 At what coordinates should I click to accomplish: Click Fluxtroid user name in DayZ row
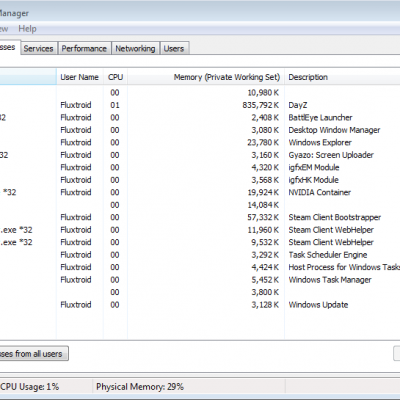(76, 105)
